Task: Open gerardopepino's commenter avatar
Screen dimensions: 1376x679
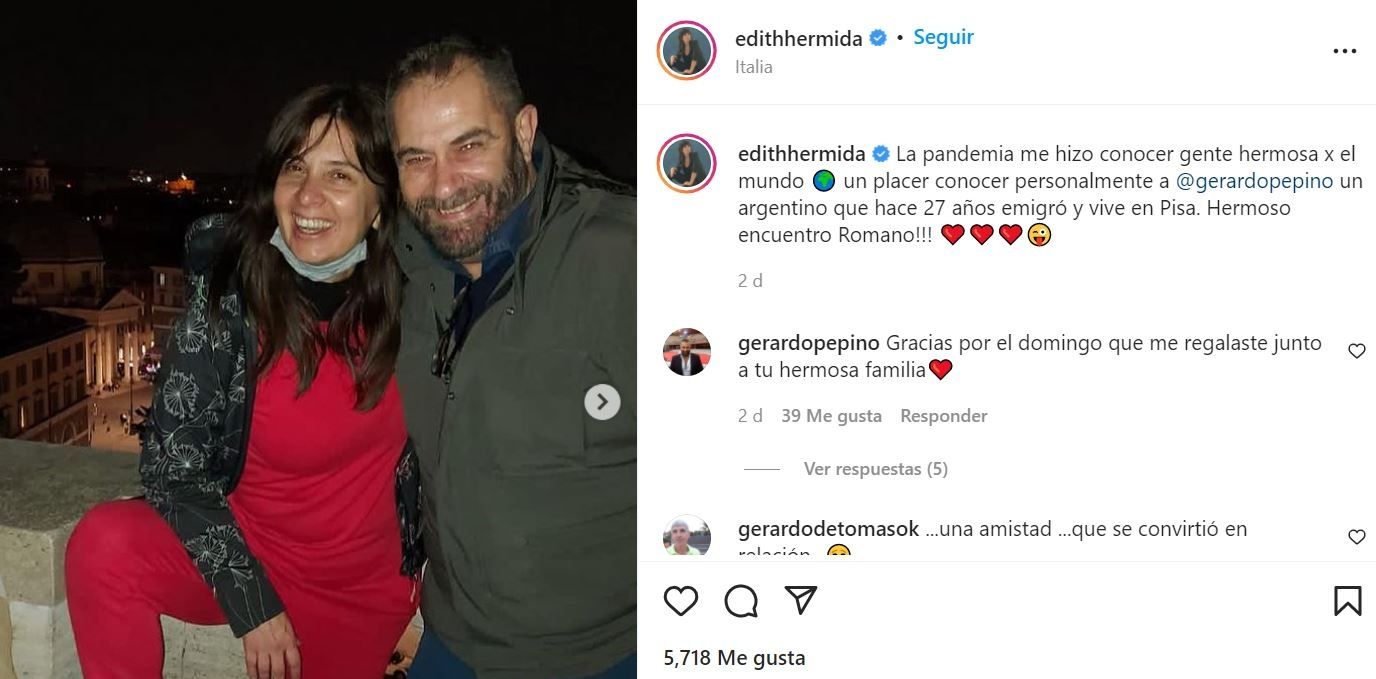Action: (687, 352)
